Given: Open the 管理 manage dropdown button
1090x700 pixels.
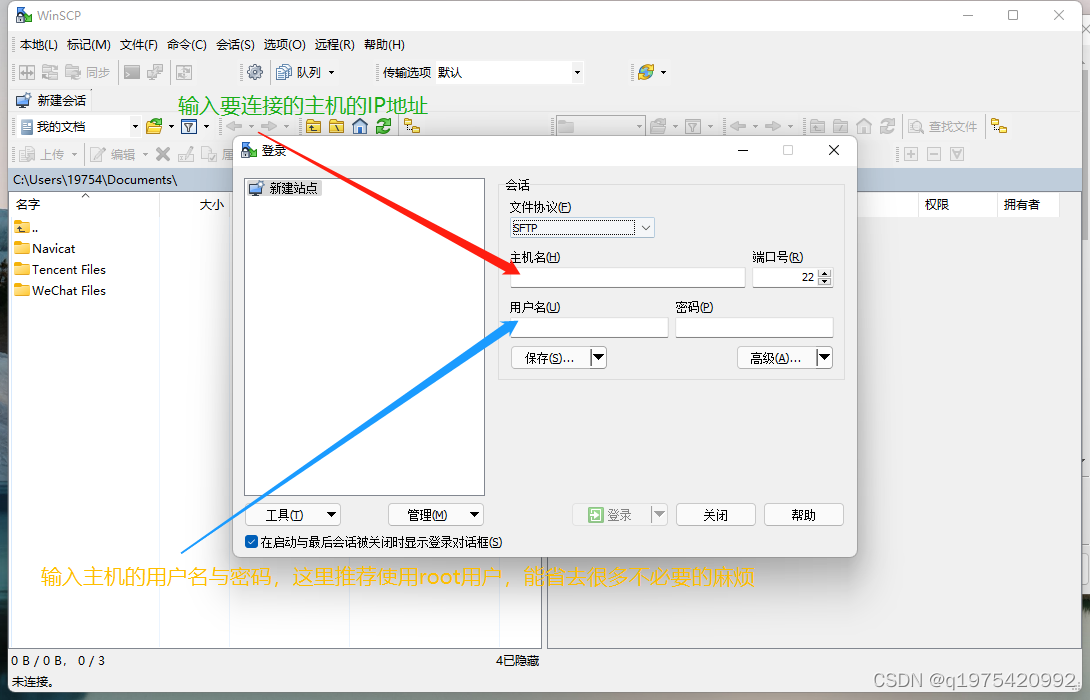Looking at the screenshot, I should coord(435,515).
